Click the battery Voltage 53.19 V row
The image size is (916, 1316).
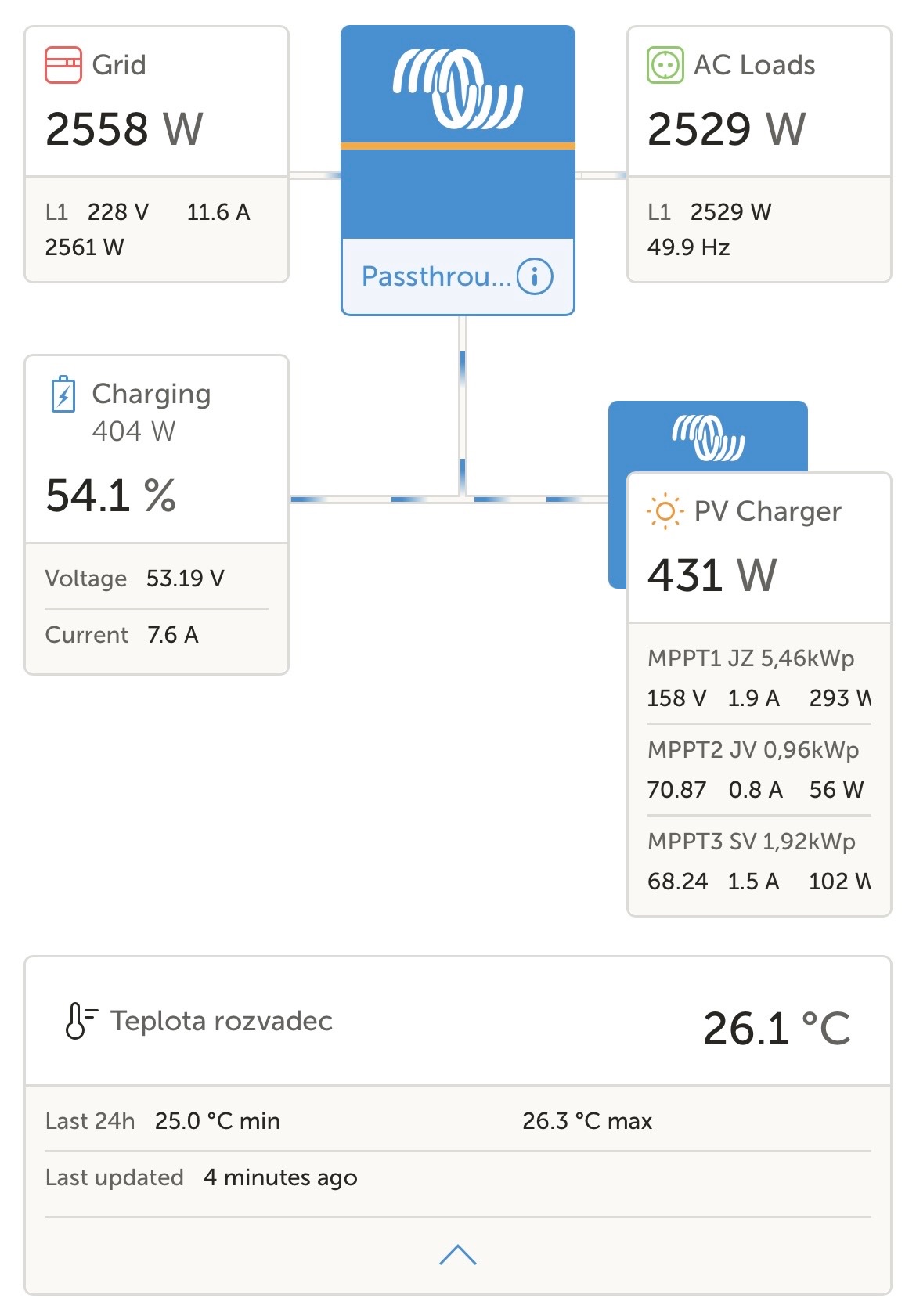[135, 579]
